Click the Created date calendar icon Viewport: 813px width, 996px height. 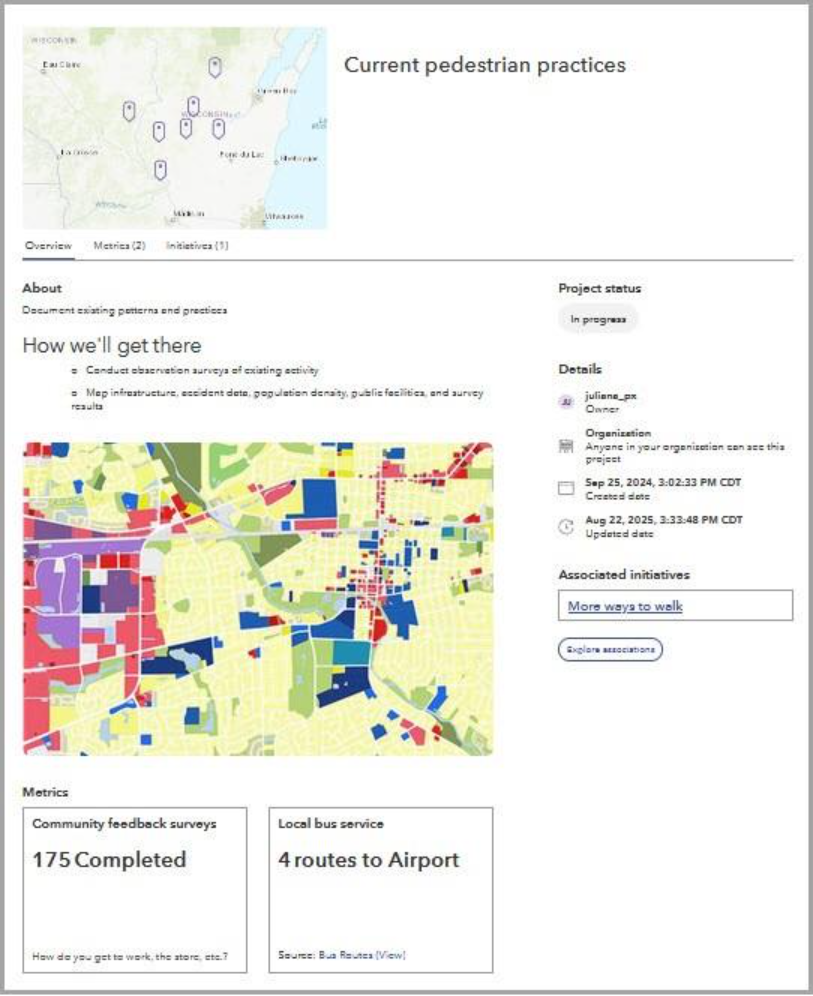(x=566, y=488)
